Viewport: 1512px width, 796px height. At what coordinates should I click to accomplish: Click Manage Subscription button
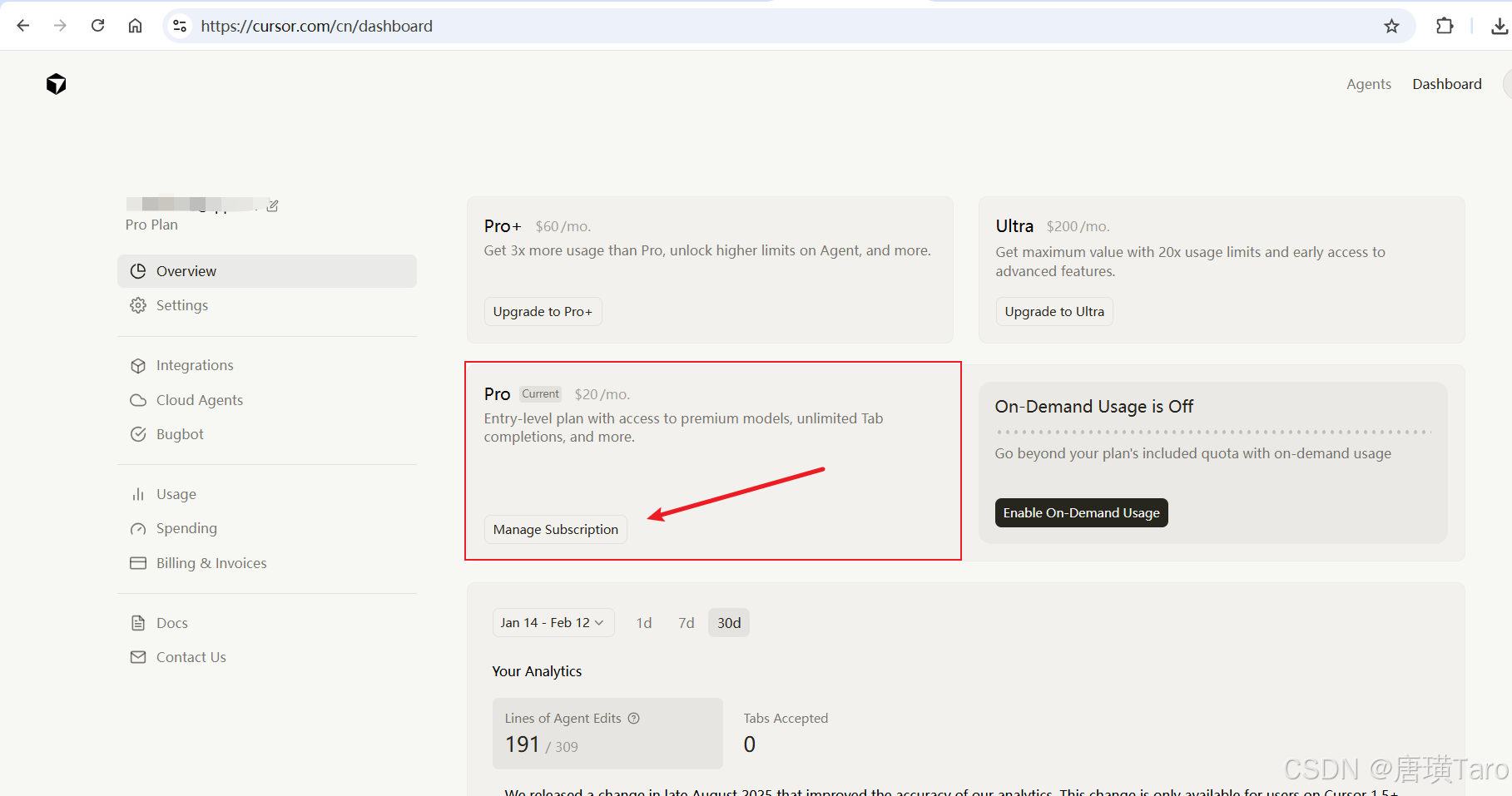coord(556,529)
